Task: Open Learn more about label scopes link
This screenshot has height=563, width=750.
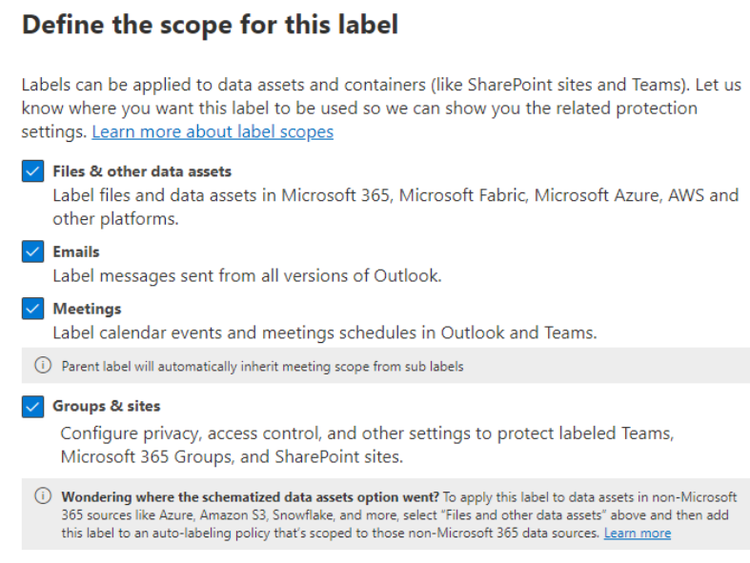Action: point(212,132)
